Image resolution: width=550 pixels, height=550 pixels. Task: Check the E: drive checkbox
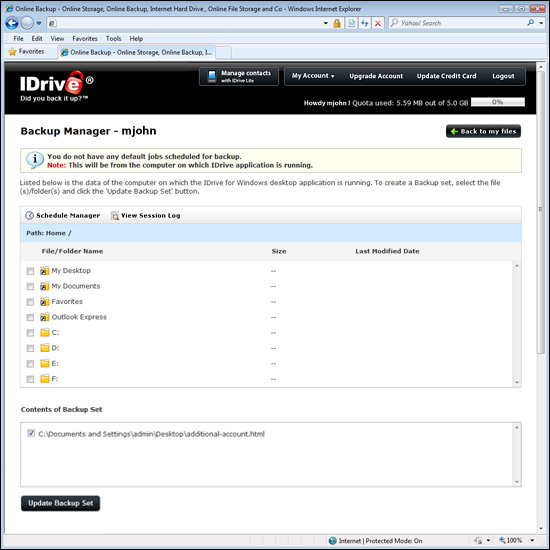30,364
